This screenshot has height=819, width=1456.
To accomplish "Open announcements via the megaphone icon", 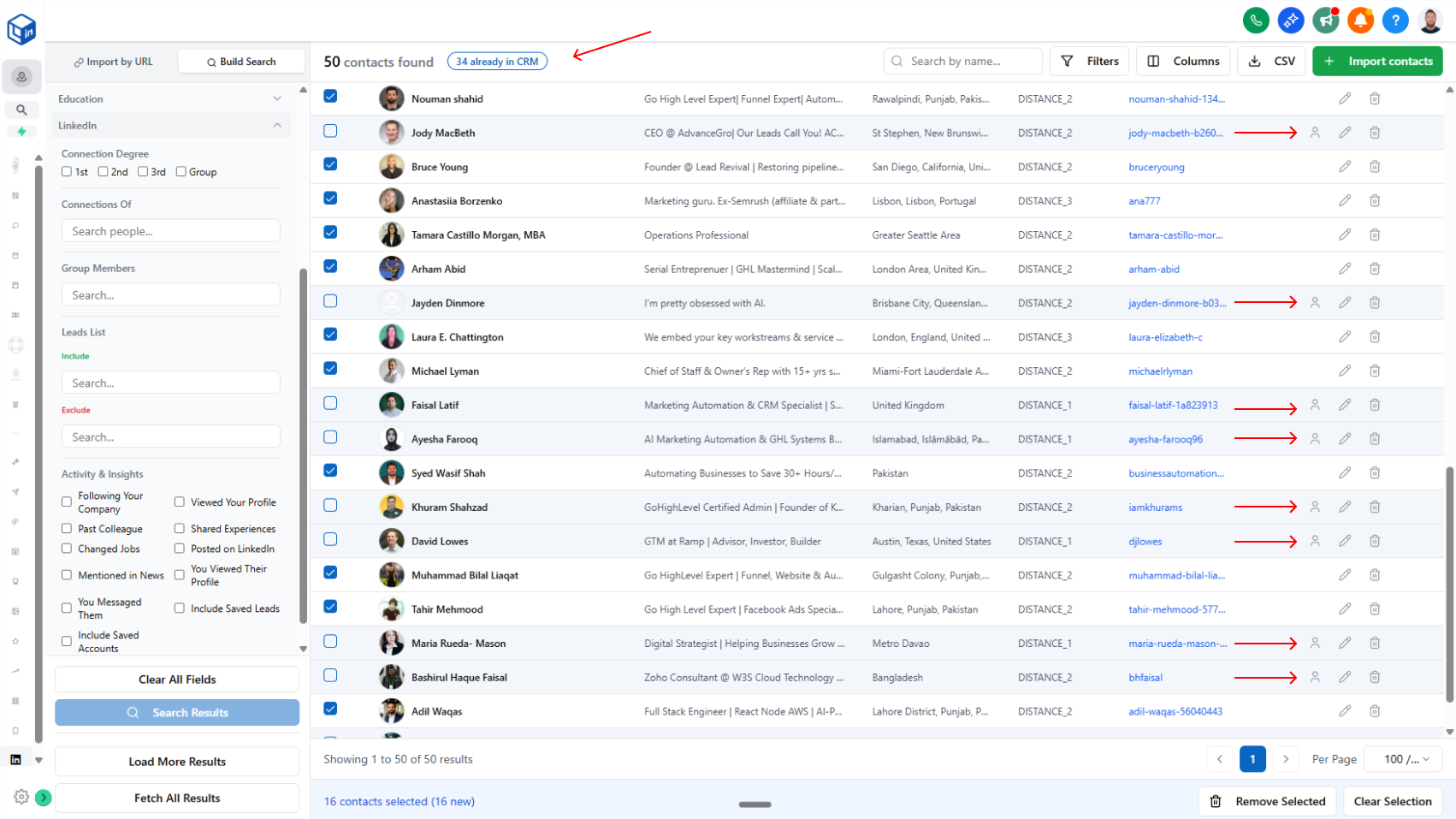I will (1326, 20).
